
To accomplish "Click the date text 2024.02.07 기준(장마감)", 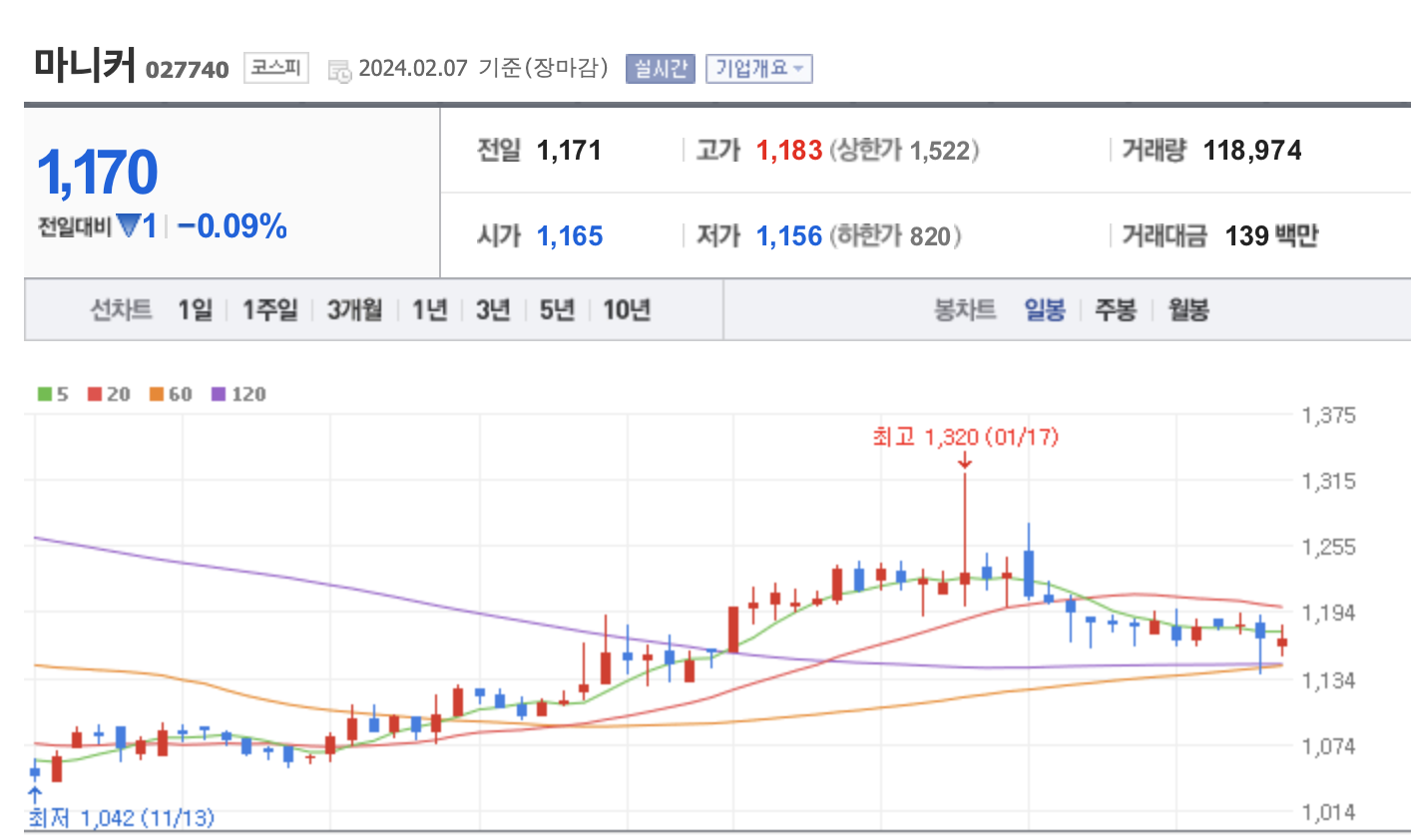I will [x=483, y=69].
